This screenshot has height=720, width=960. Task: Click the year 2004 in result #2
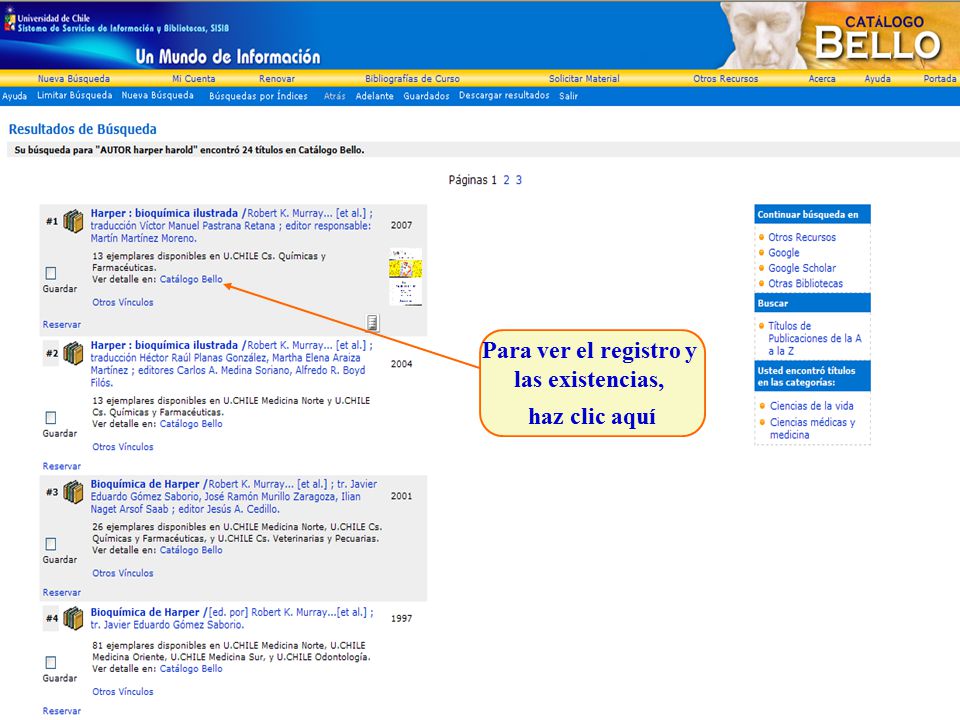[402, 364]
